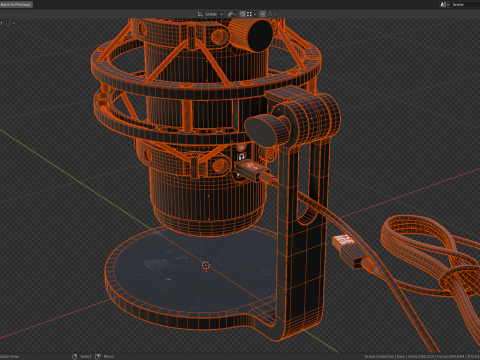Click the Move mouse icon in status bar
This screenshot has height=360, width=480.
(x=98, y=357)
